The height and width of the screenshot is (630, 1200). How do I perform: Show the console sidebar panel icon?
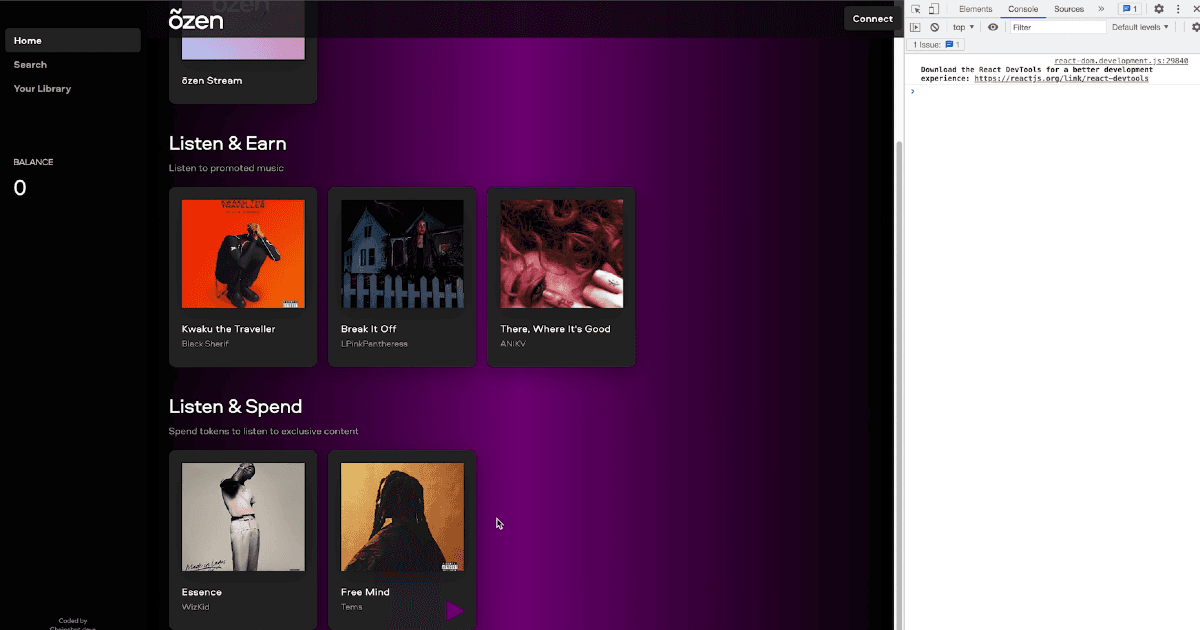point(915,27)
